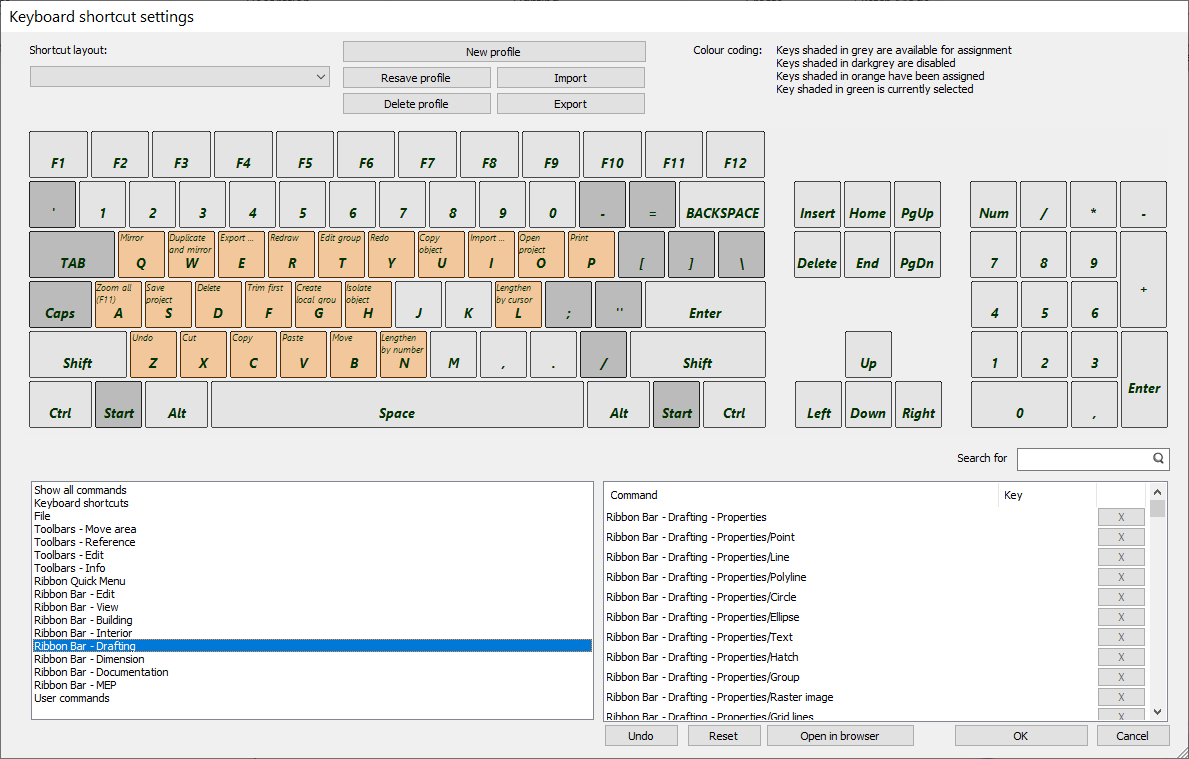Select Ribbon Bar - Dimension category
This screenshot has width=1189, height=759.
point(312,659)
